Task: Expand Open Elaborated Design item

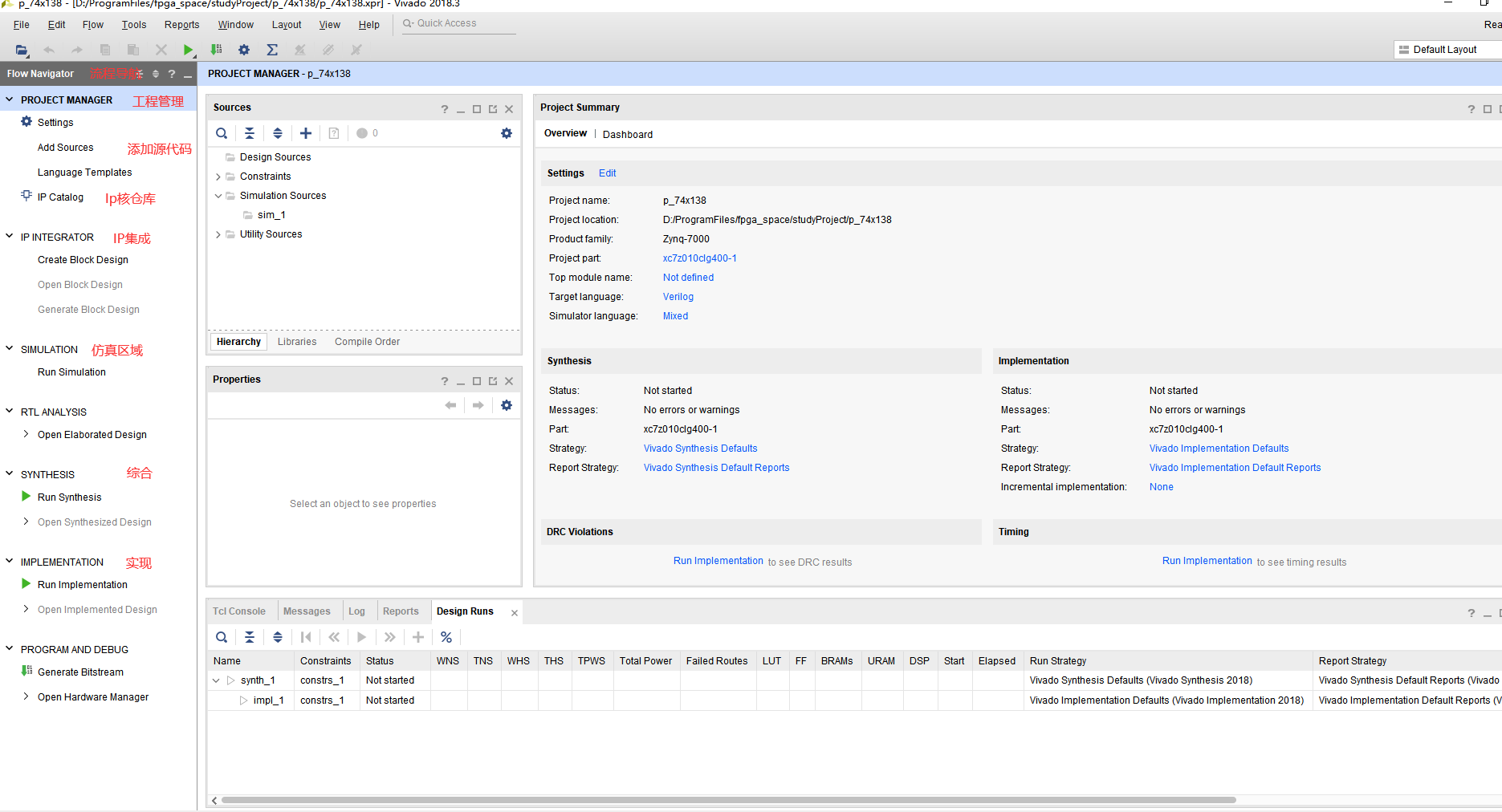Action: click(x=26, y=434)
